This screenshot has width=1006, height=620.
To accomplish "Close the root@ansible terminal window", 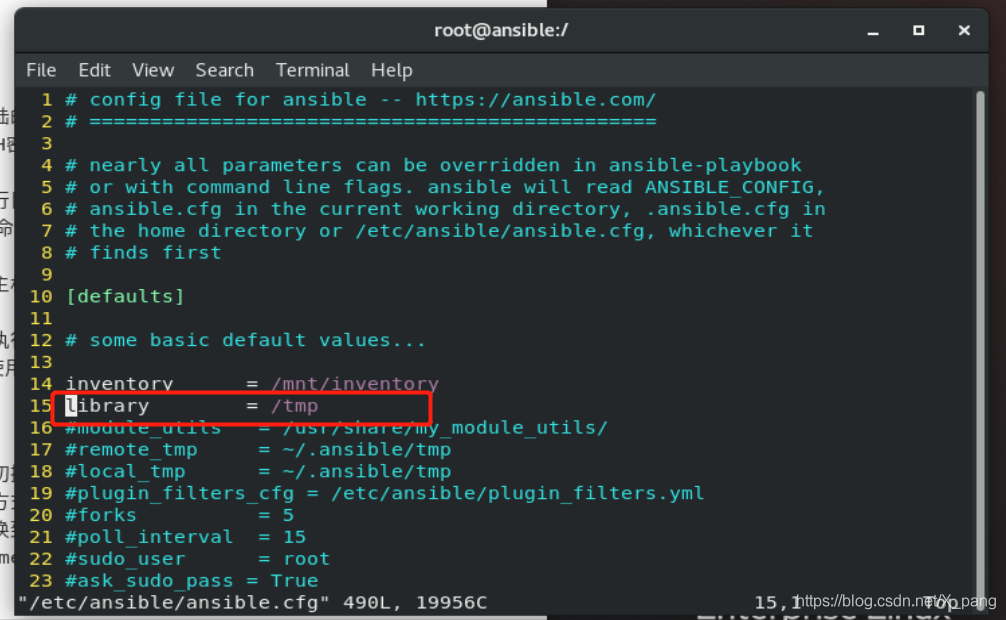I will pos(964,30).
